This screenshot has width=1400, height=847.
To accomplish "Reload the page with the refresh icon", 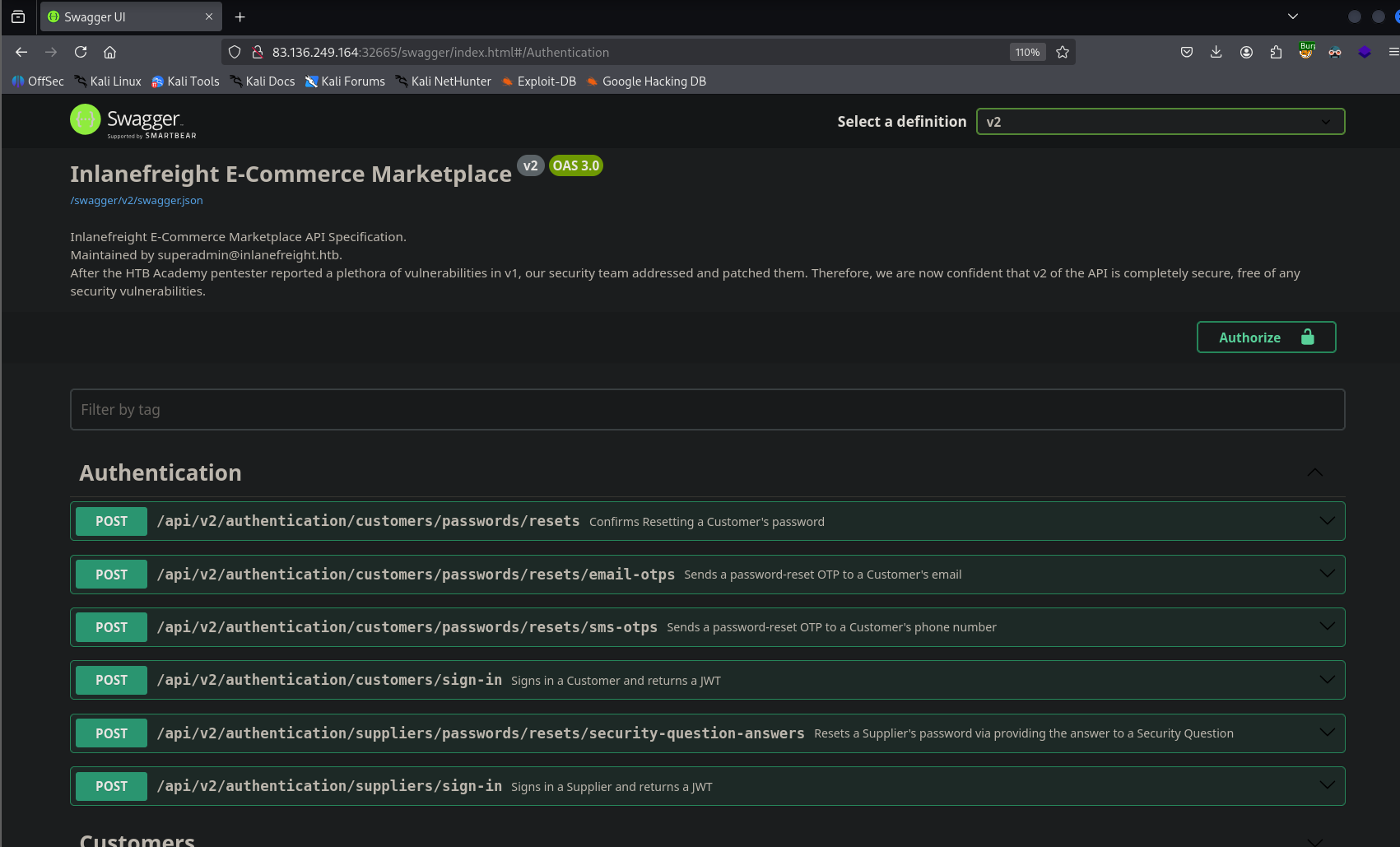I will 81,52.
